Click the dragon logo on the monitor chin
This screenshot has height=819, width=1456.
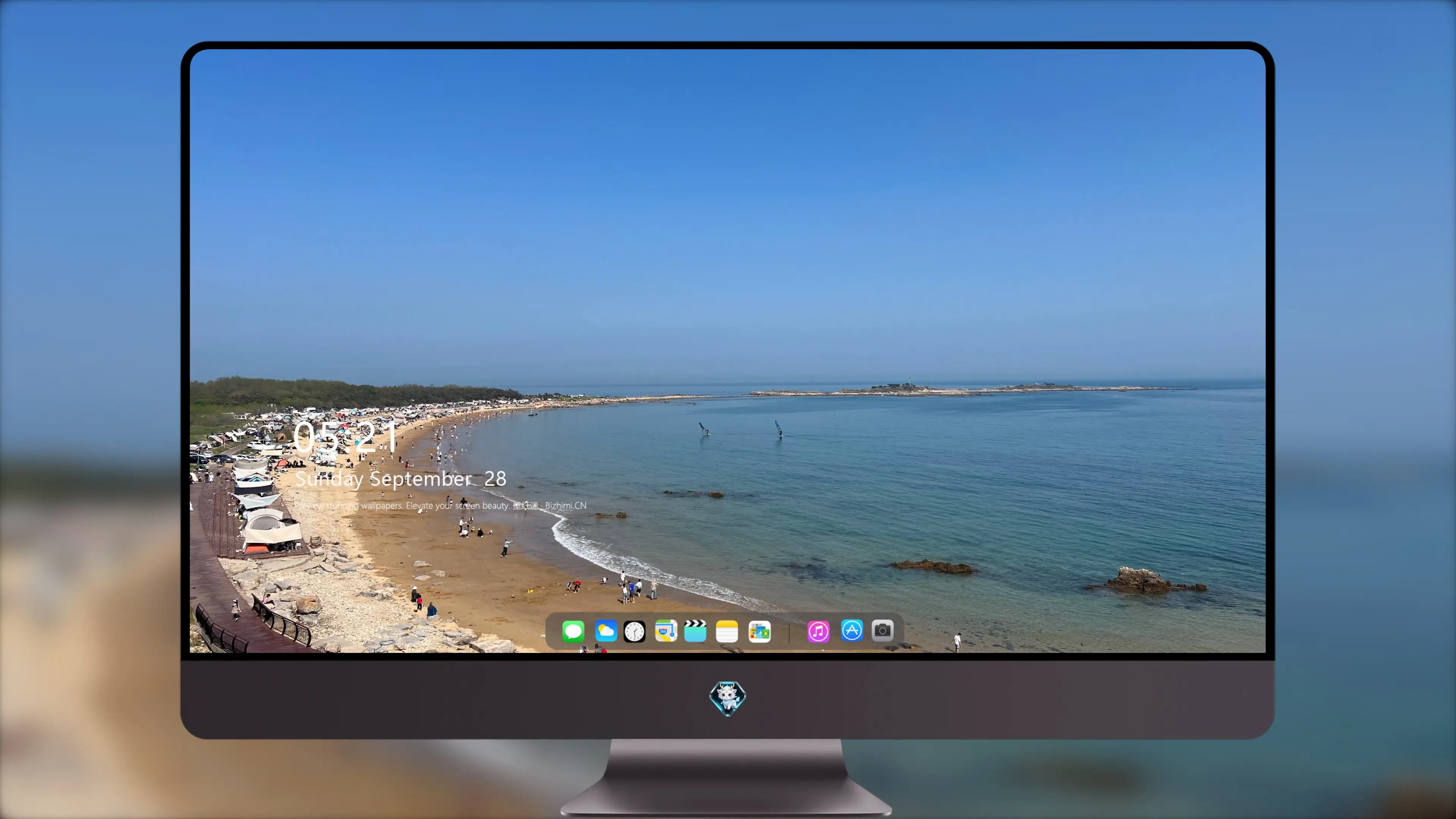click(x=728, y=698)
